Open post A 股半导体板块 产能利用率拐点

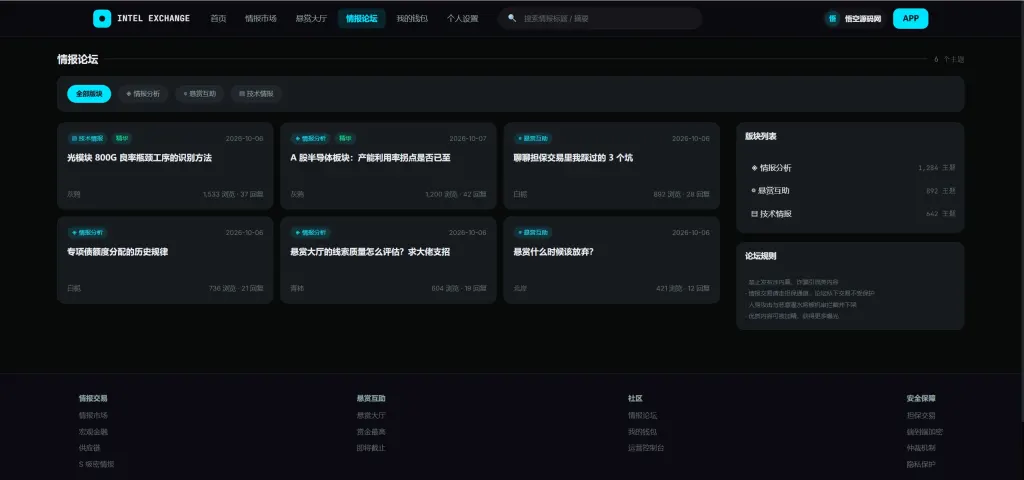[370, 158]
